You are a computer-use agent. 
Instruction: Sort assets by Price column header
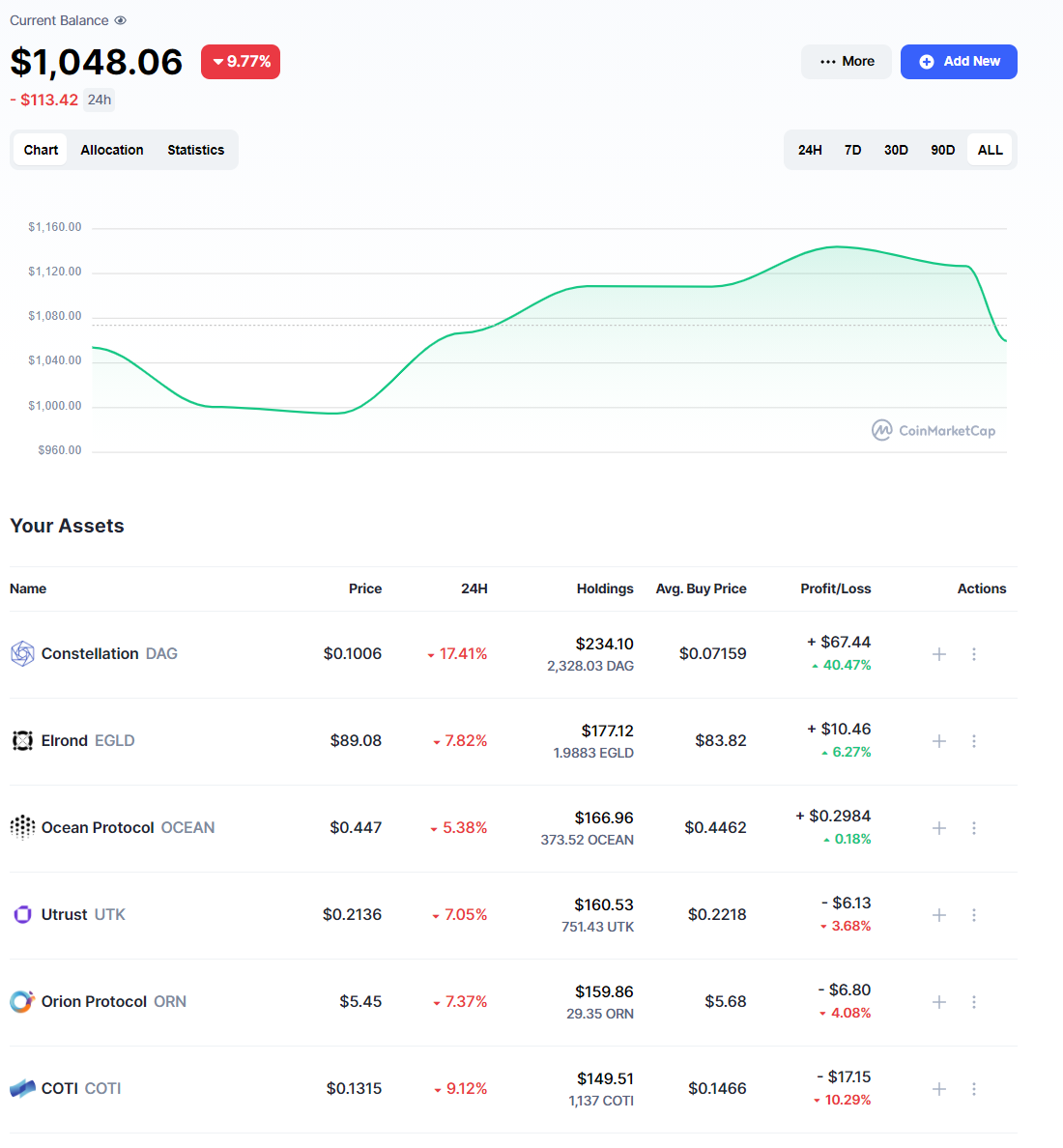click(365, 588)
